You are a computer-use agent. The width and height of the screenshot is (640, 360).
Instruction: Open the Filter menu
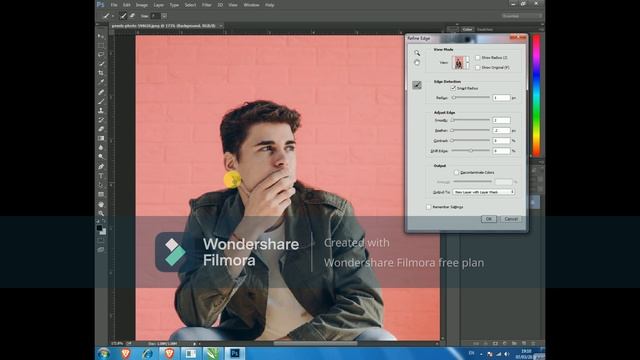click(207, 5)
